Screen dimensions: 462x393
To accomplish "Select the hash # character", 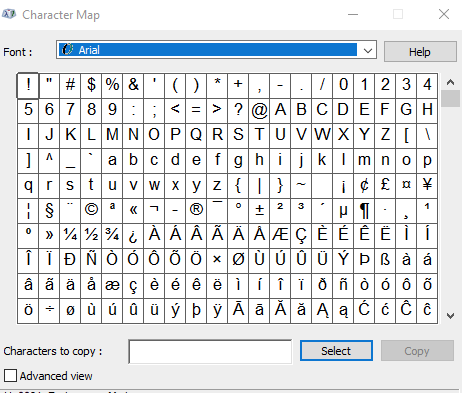I will (x=70, y=86).
